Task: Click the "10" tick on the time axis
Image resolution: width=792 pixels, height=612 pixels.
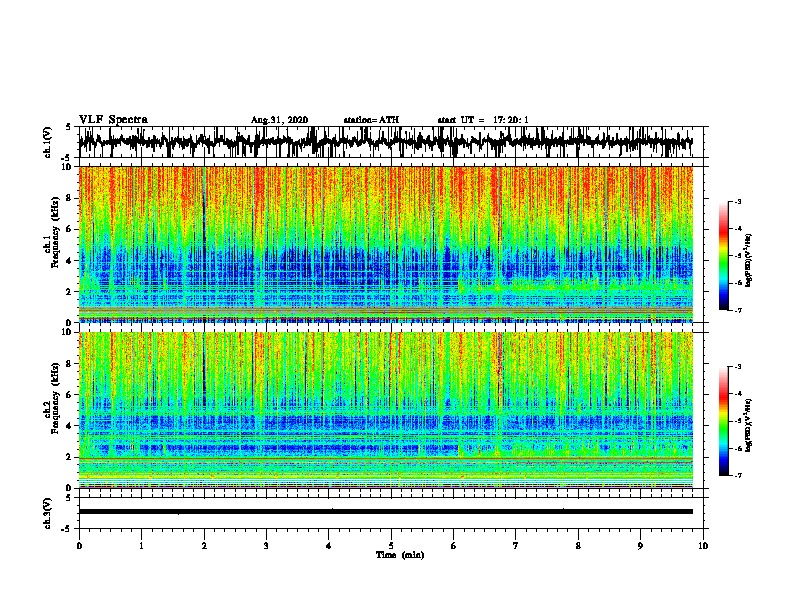Action: coord(703,546)
